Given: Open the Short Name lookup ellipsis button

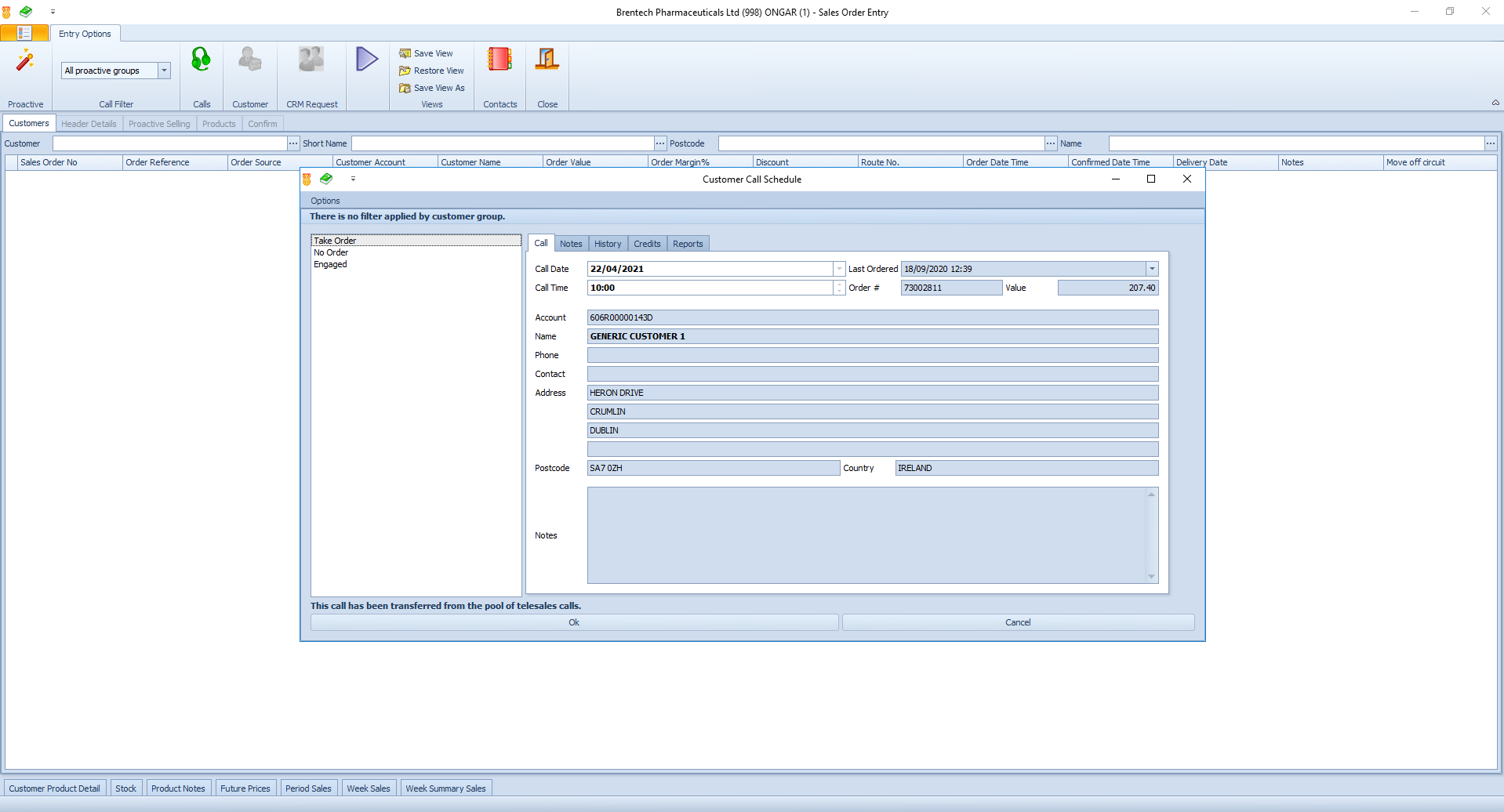Looking at the screenshot, I should 660,143.
